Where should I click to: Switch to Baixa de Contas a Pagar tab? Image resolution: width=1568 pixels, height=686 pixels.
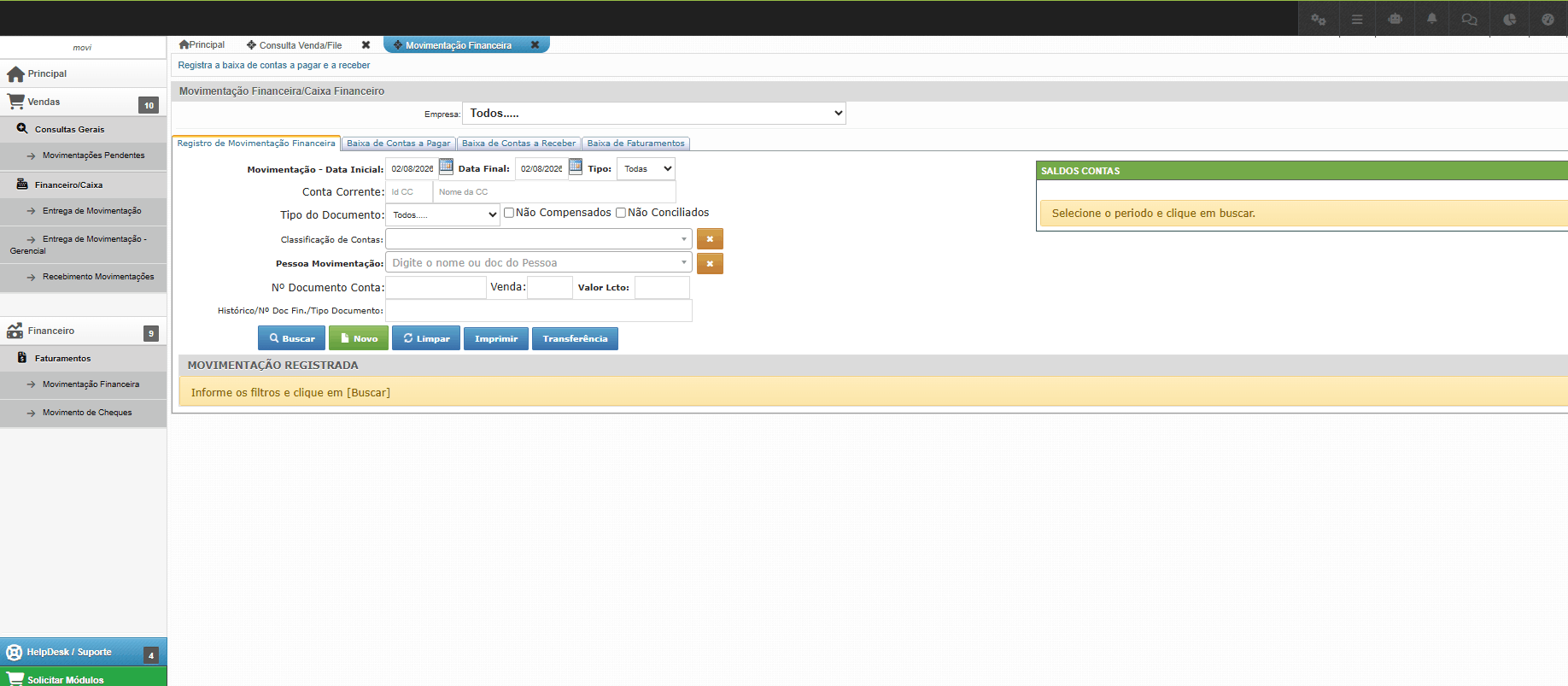(x=398, y=144)
